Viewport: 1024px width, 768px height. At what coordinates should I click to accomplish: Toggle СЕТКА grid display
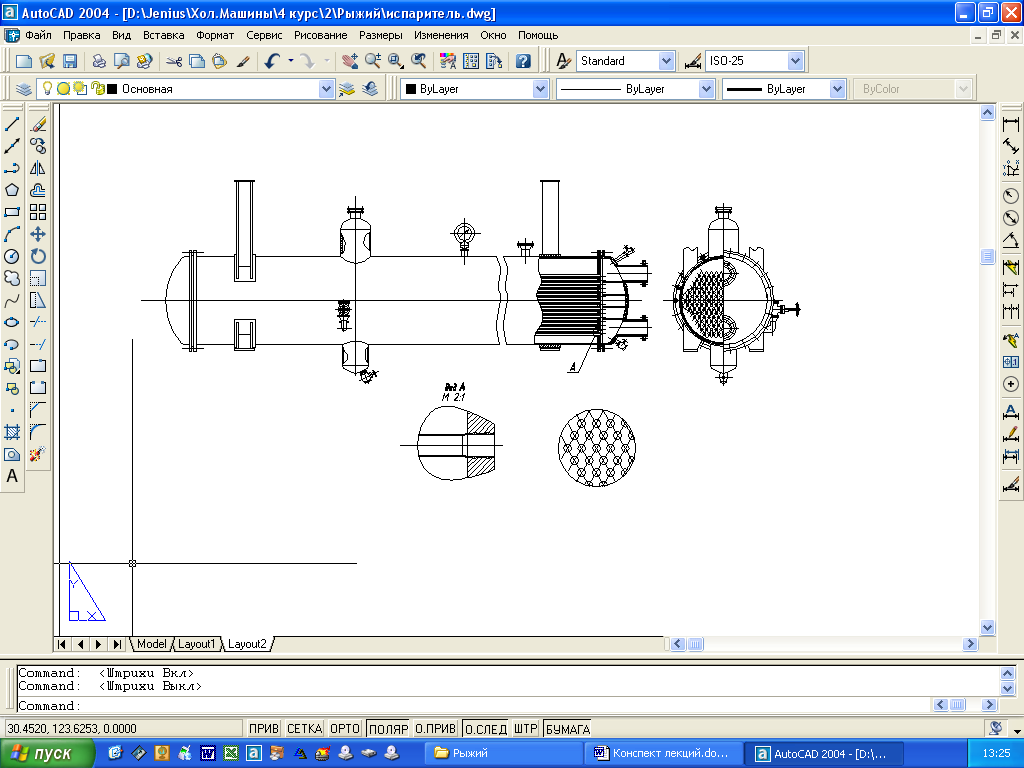click(304, 728)
